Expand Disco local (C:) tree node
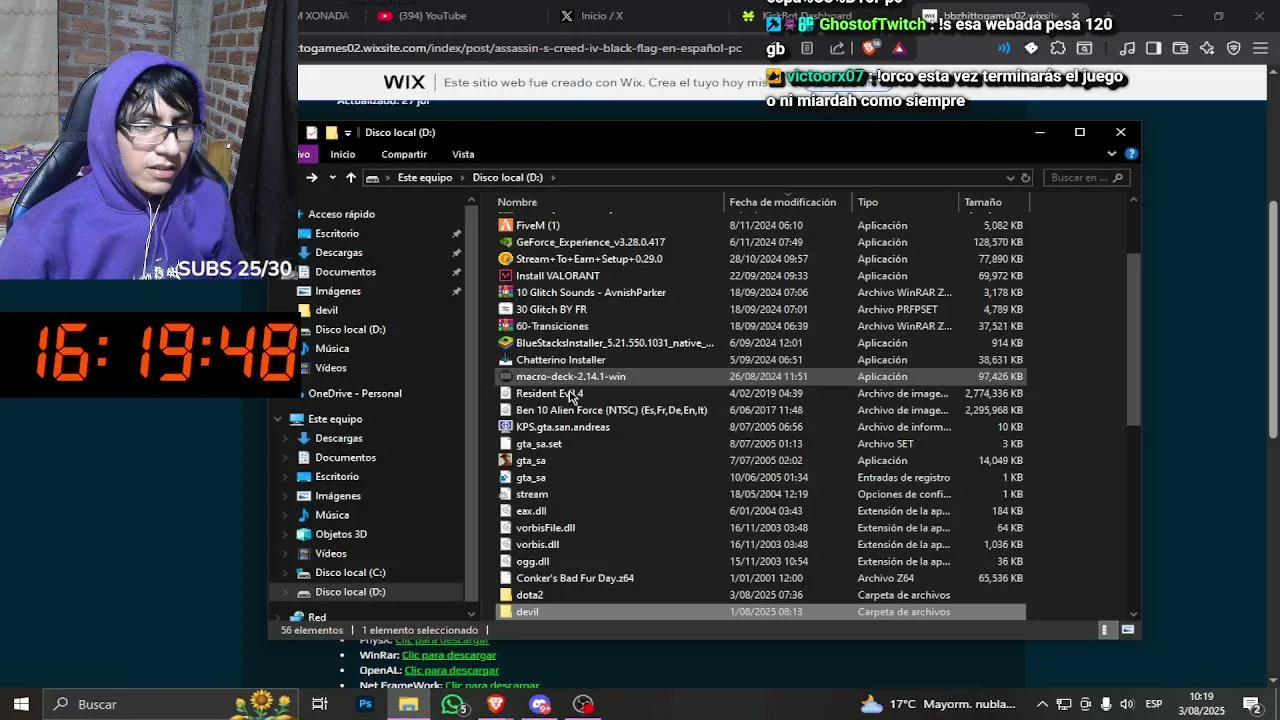The width and height of the screenshot is (1280, 720). [285, 572]
